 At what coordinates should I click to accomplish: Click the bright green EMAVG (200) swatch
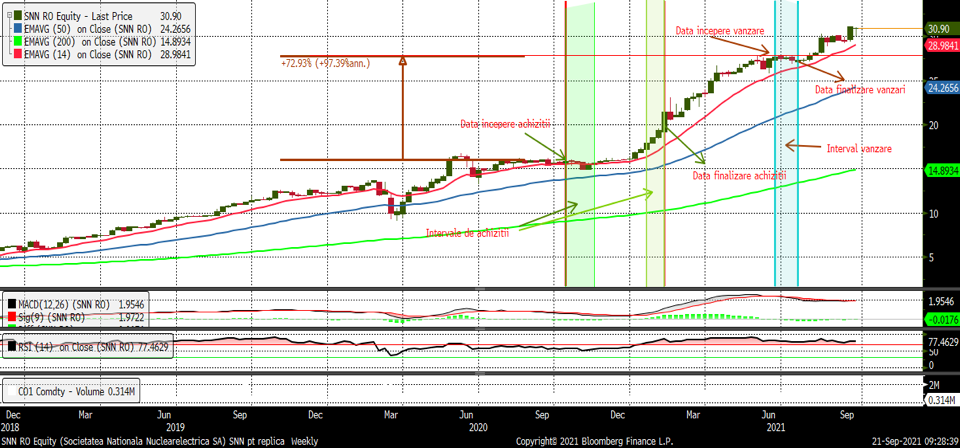(x=17, y=41)
